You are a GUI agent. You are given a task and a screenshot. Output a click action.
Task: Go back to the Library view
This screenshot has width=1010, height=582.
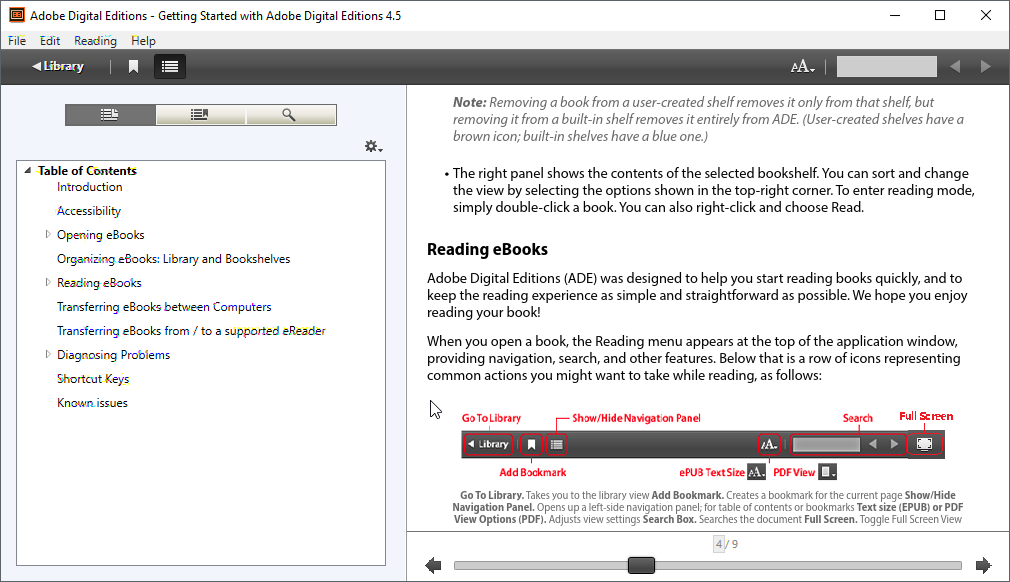[58, 66]
